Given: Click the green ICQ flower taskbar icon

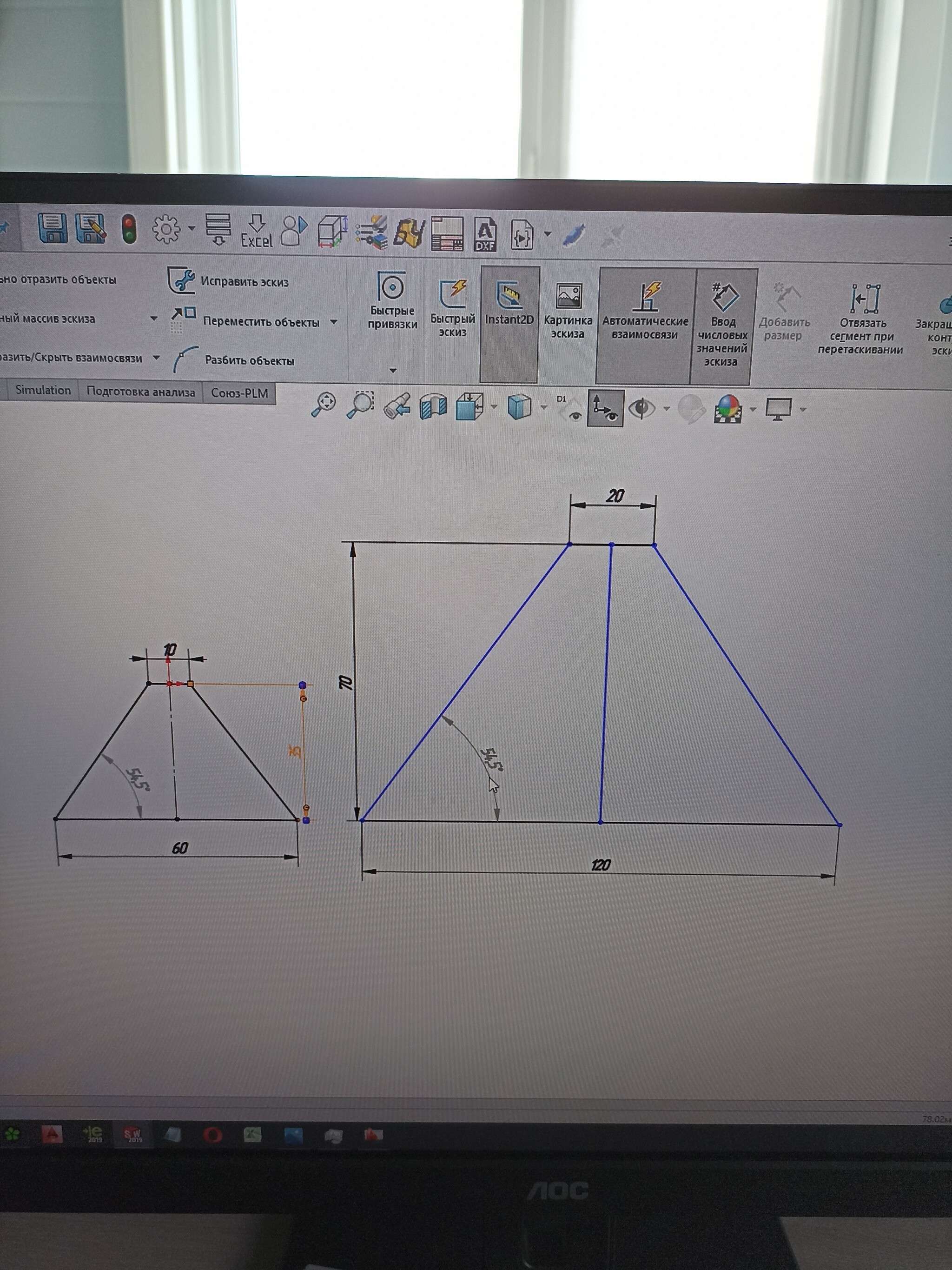Looking at the screenshot, I should [12, 1133].
